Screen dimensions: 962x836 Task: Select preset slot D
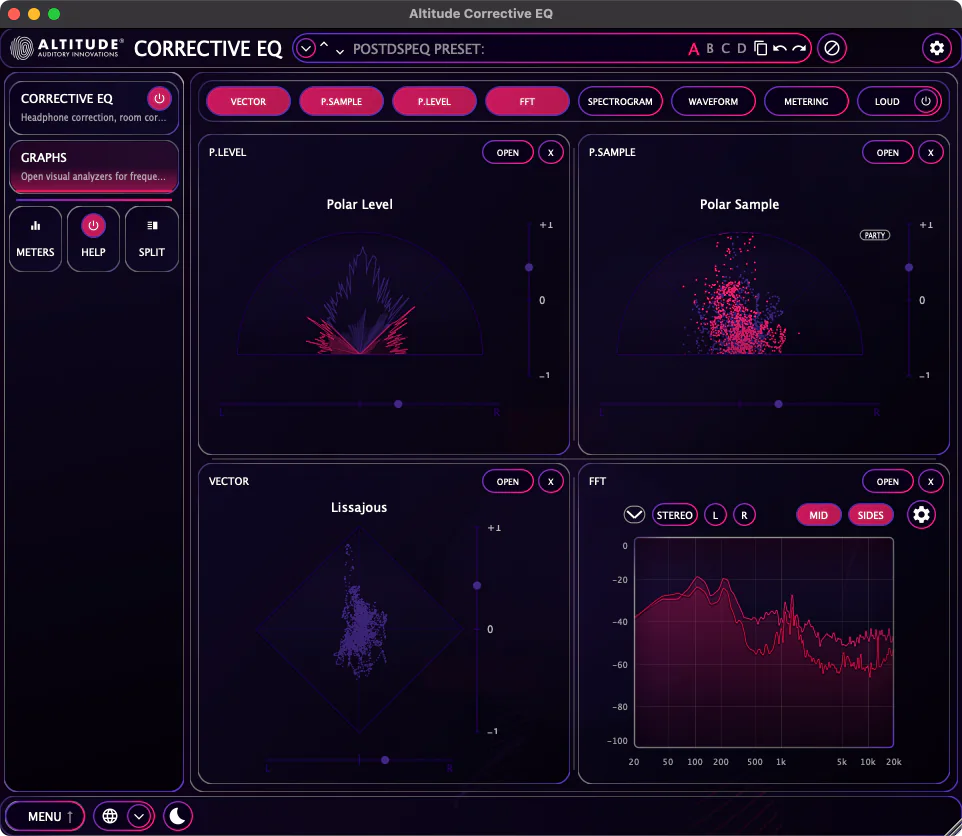point(742,48)
